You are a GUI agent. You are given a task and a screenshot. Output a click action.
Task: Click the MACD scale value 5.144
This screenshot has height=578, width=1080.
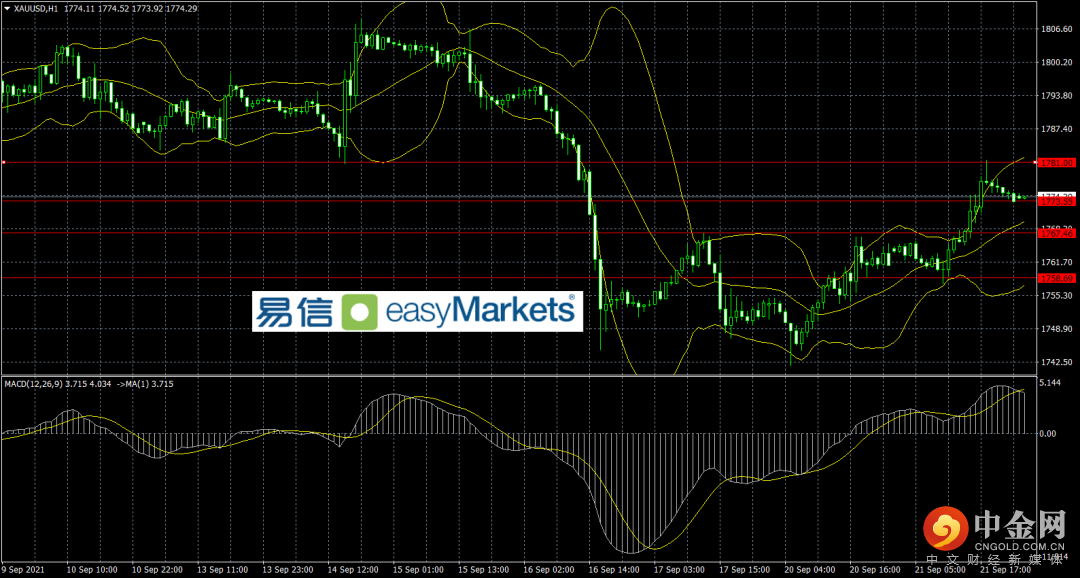[1052, 382]
